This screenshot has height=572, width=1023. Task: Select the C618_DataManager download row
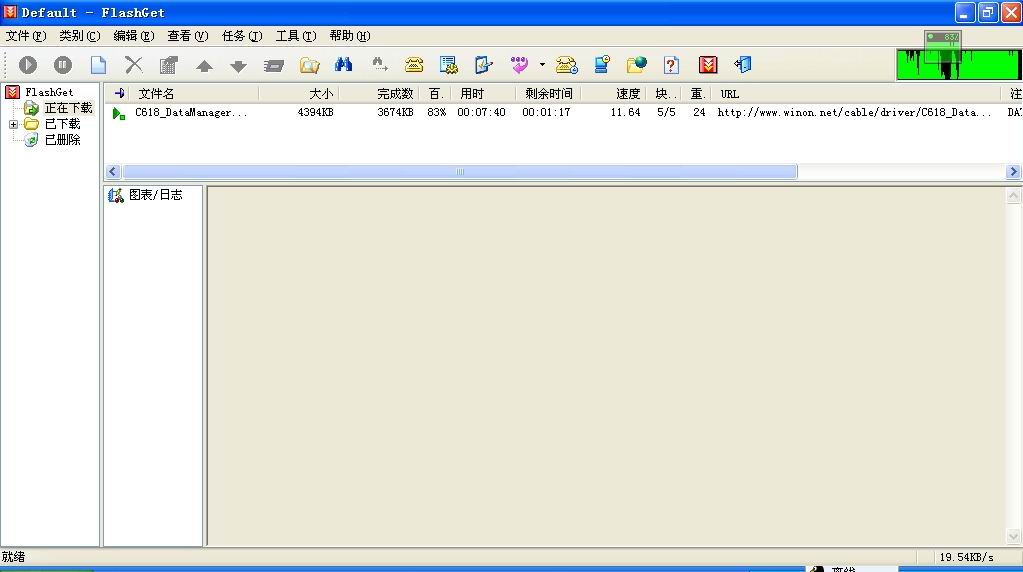click(x=564, y=112)
